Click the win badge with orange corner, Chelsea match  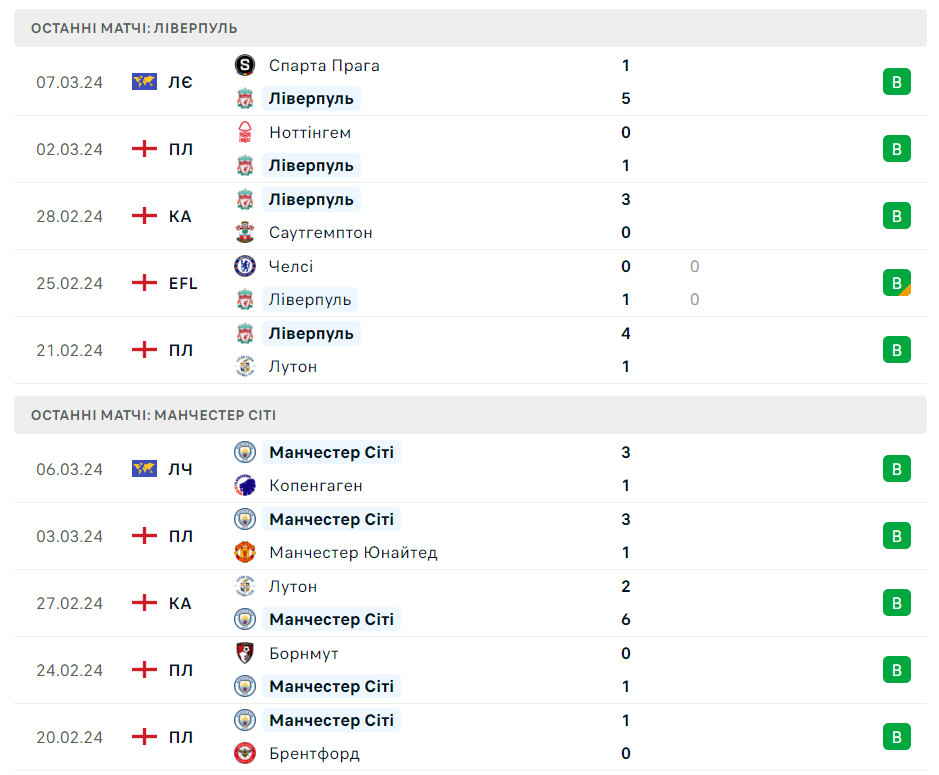[896, 283]
